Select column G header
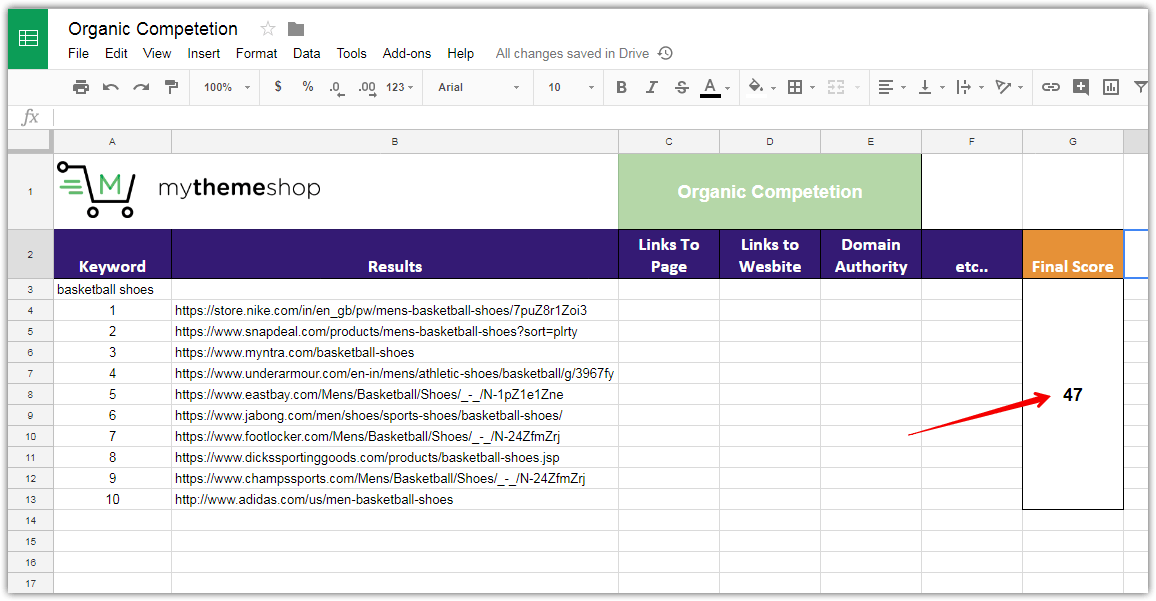 tap(1073, 142)
